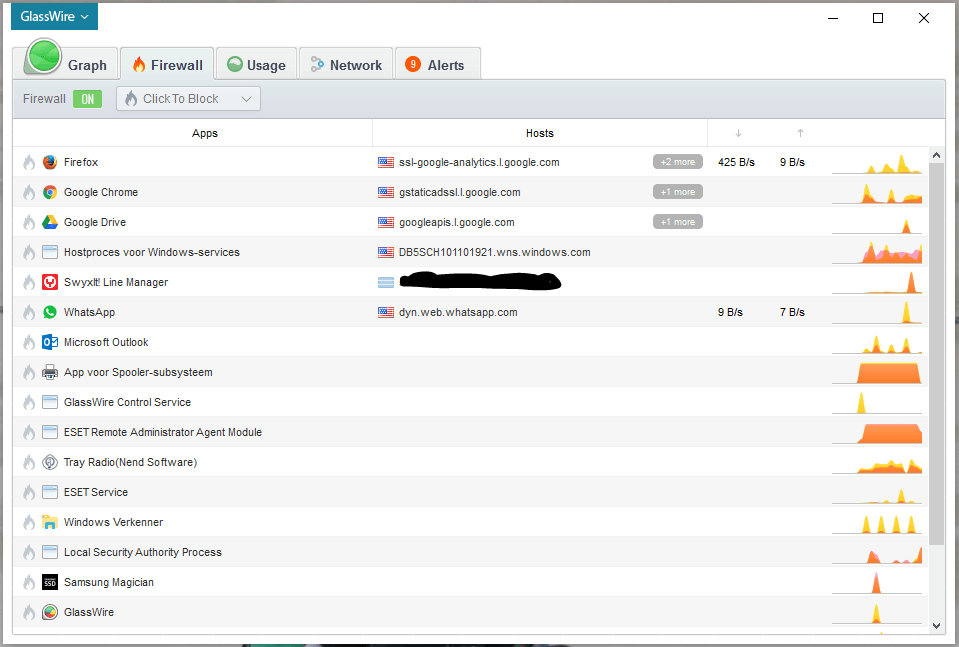Open the Usage tab
This screenshot has height=647, width=959.
click(256, 64)
